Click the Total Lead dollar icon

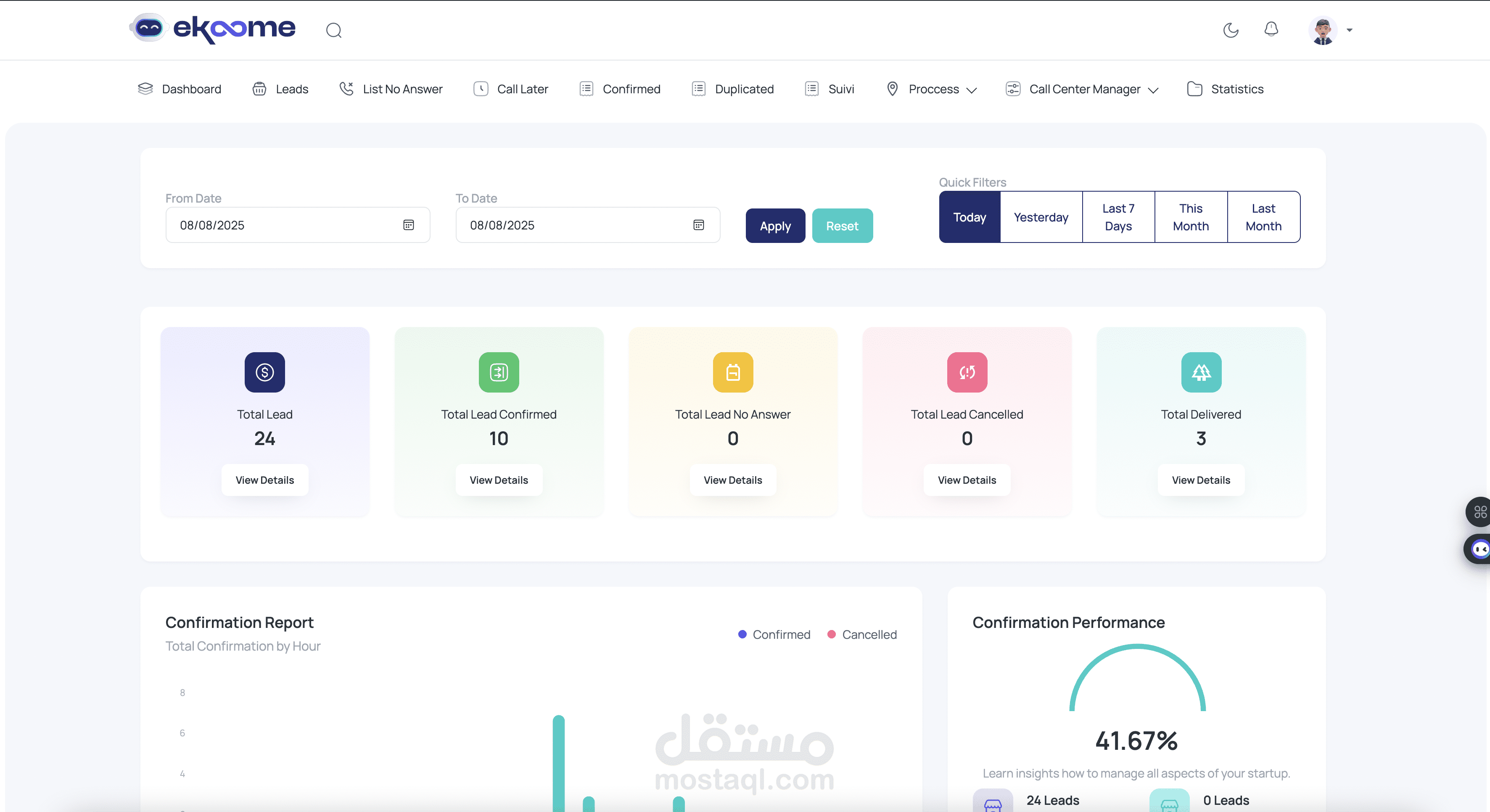(265, 372)
